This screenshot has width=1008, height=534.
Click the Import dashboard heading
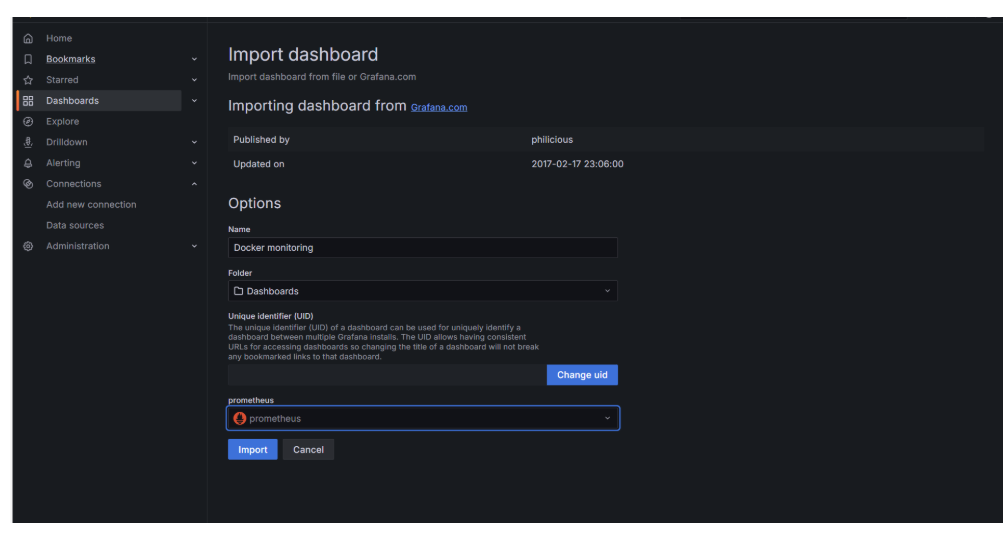[x=303, y=55]
